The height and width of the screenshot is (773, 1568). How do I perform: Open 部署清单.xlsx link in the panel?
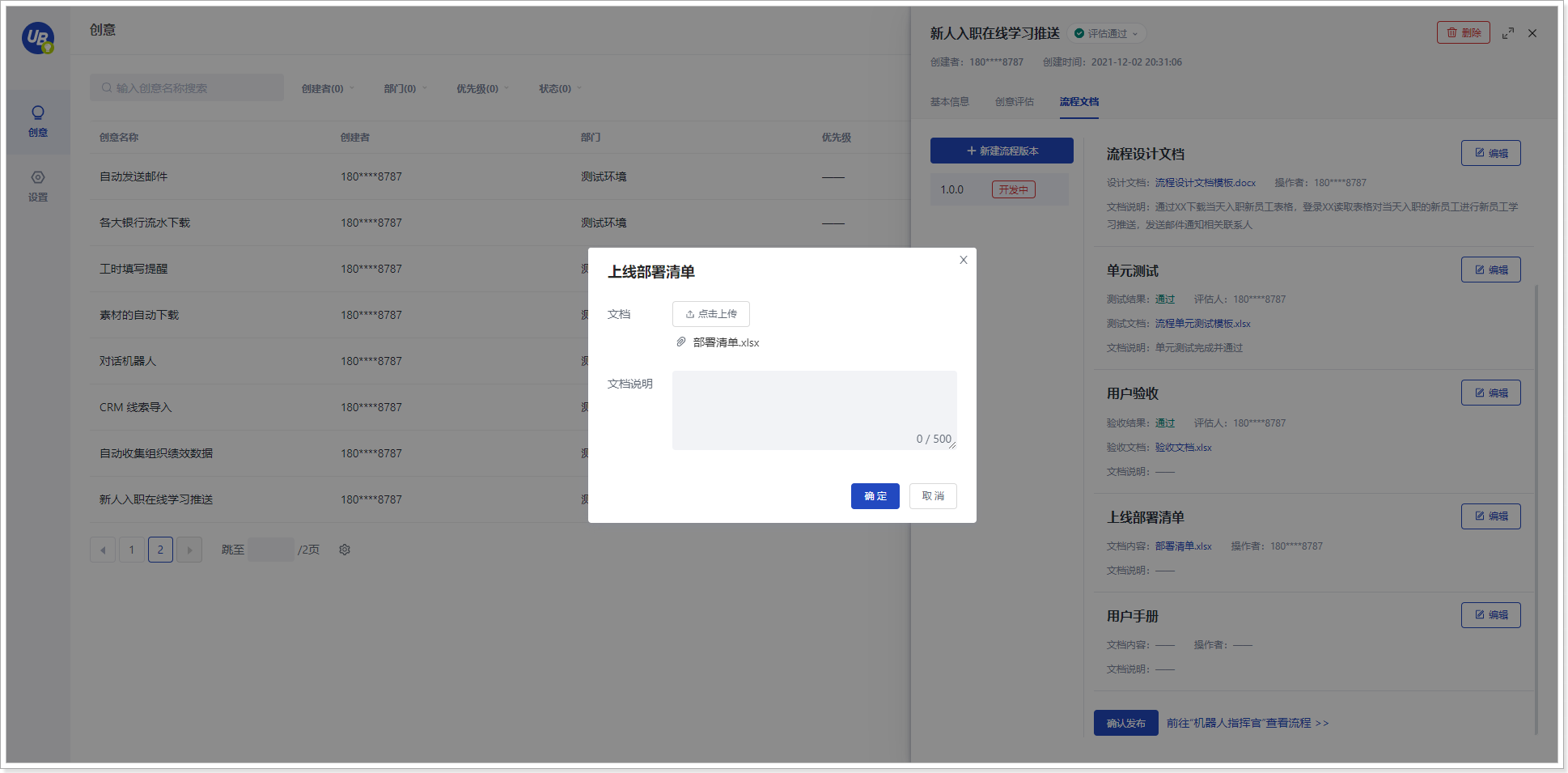click(1183, 546)
